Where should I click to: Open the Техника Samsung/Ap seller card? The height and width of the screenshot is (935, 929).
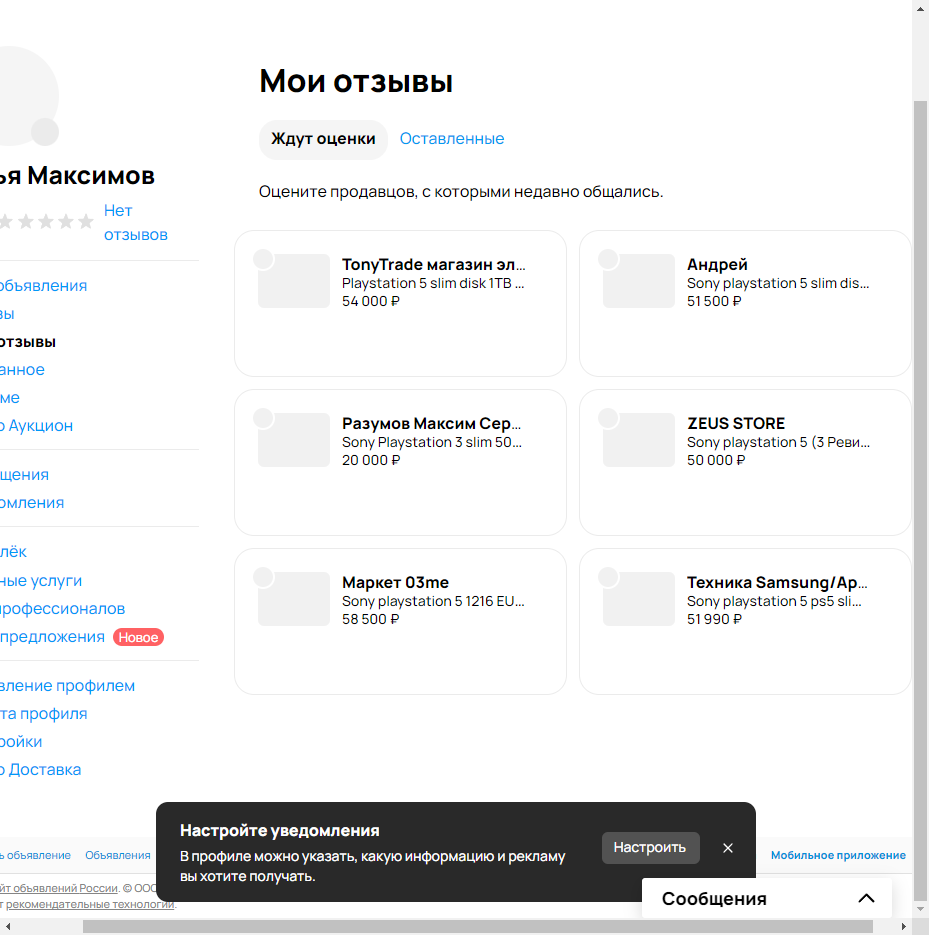745,621
